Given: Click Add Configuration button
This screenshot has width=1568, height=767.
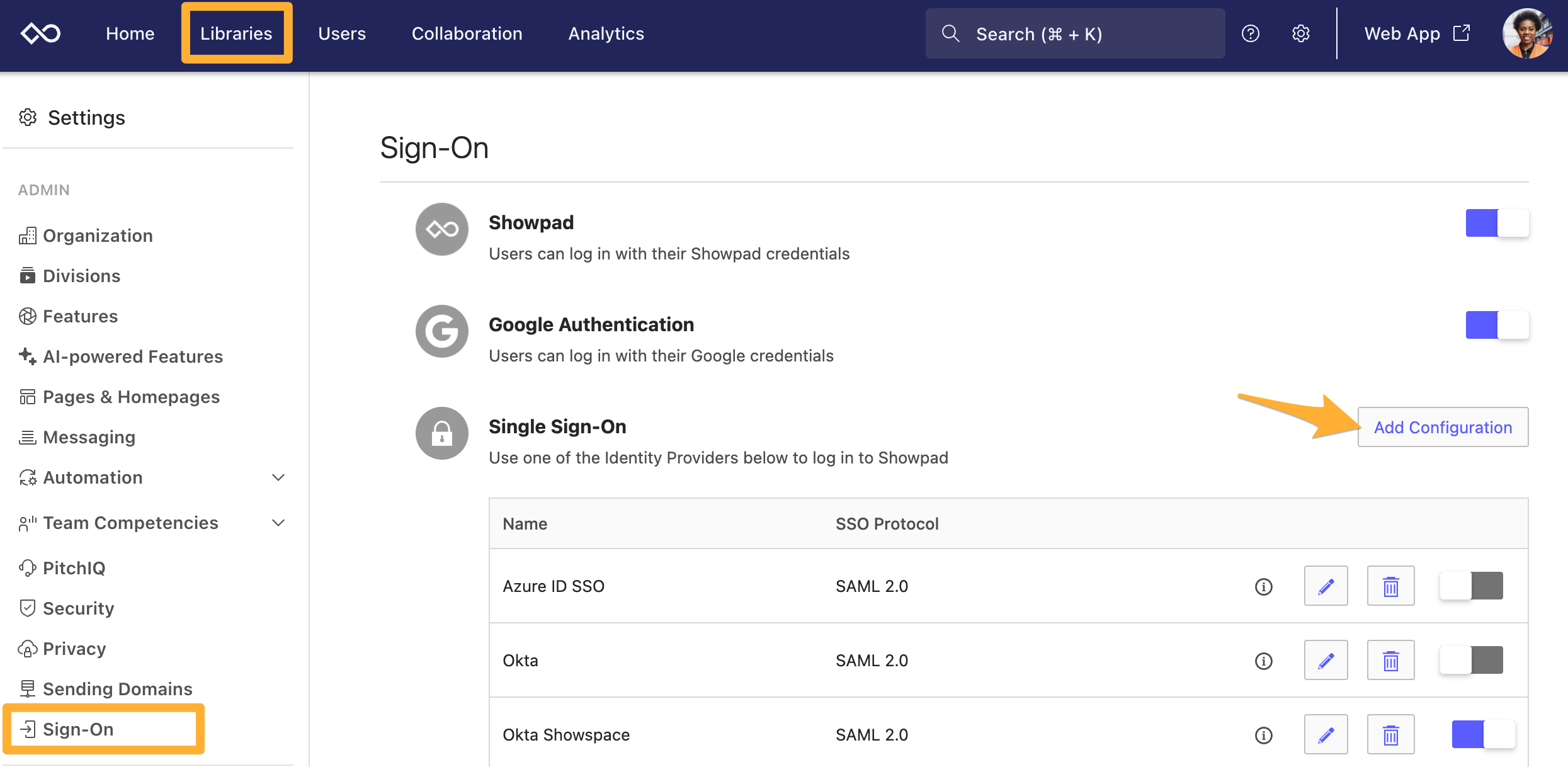Looking at the screenshot, I should [1443, 427].
